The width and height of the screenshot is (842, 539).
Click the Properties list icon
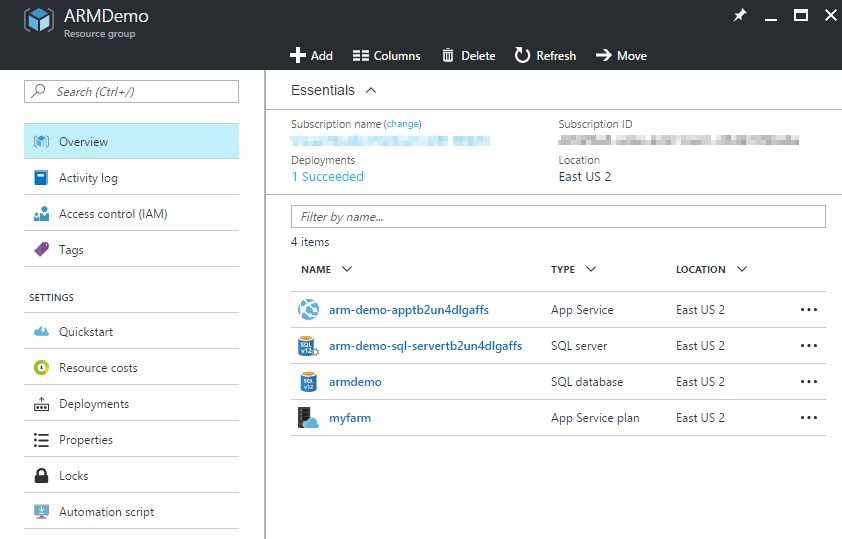click(41, 440)
